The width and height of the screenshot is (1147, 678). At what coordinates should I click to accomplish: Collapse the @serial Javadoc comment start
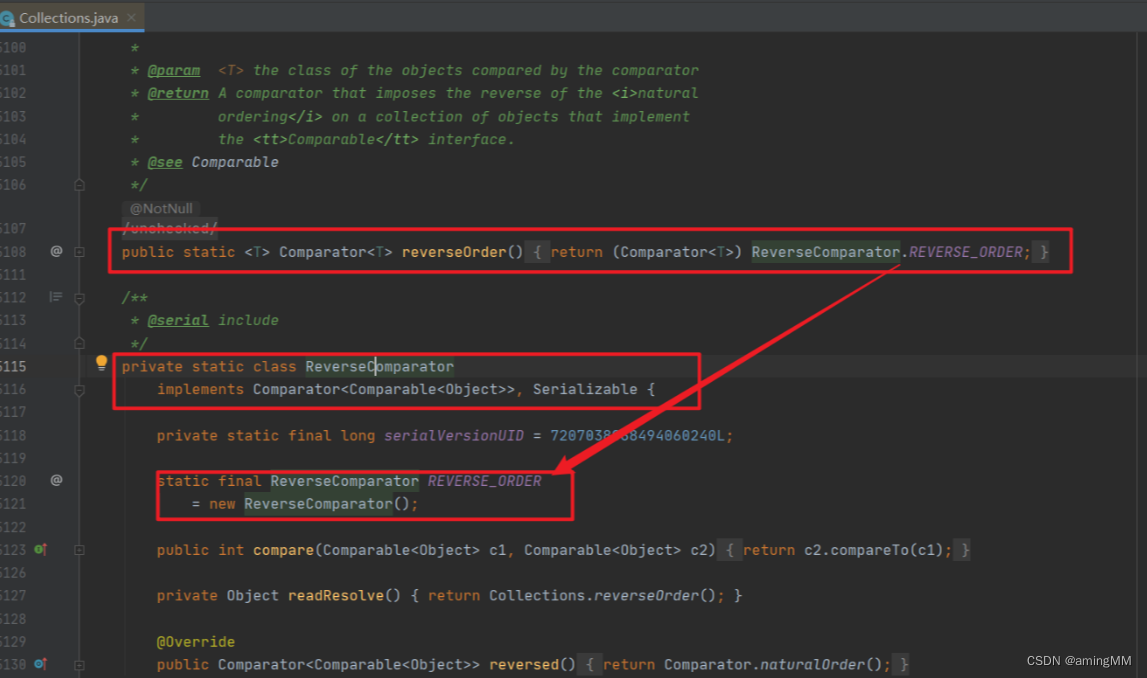[x=80, y=298]
